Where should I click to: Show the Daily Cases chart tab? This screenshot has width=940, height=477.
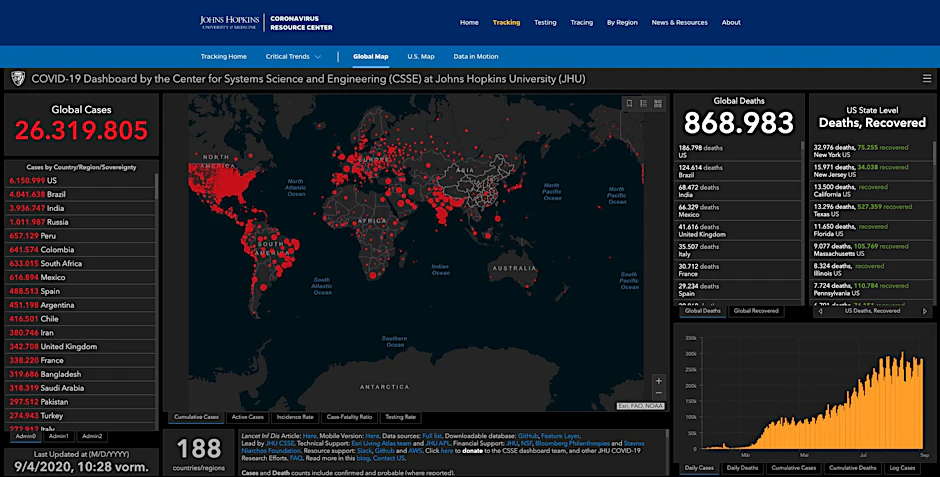(699, 468)
